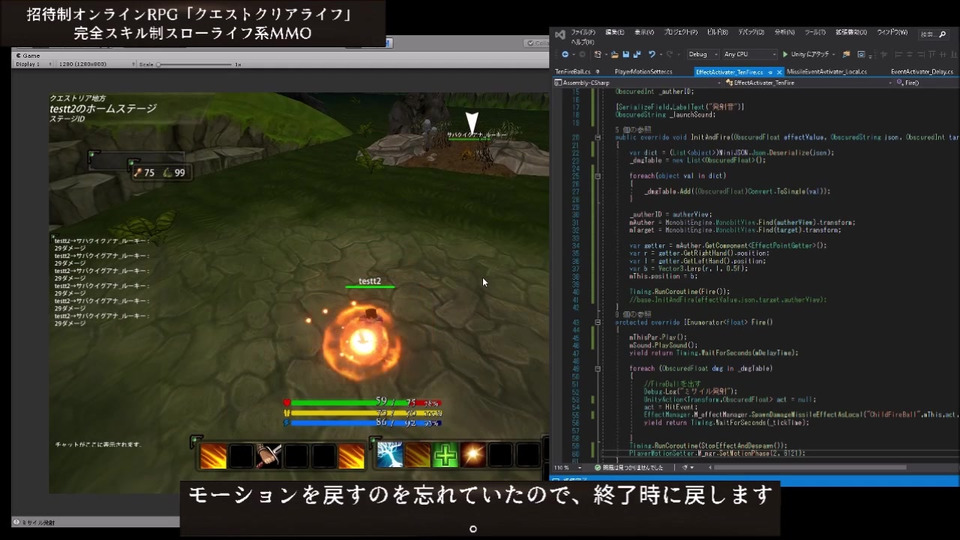Screen dimensions: 960x540
Task: Use the sword hand attack skill icon
Action: pos(268,456)
